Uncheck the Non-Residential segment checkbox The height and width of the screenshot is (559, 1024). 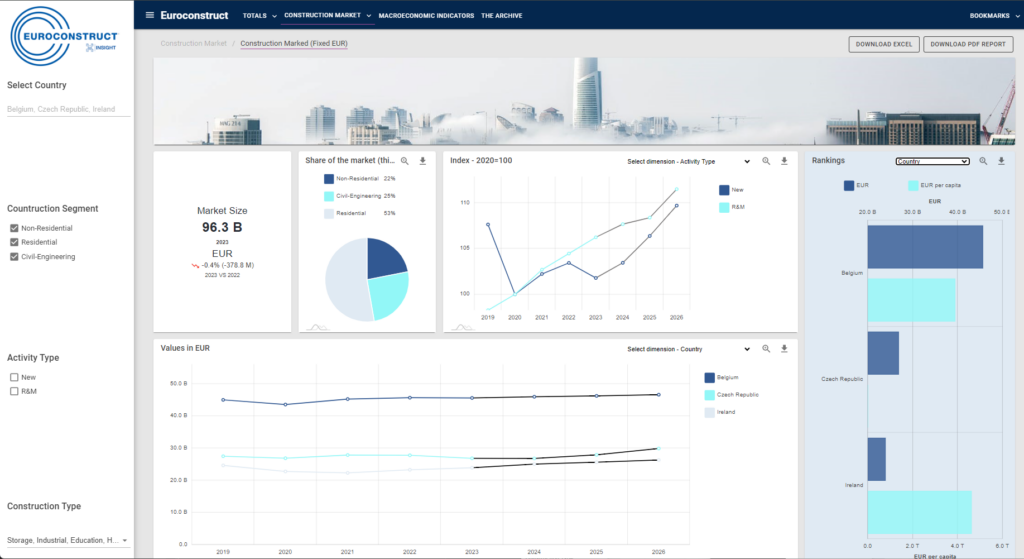pos(14,228)
